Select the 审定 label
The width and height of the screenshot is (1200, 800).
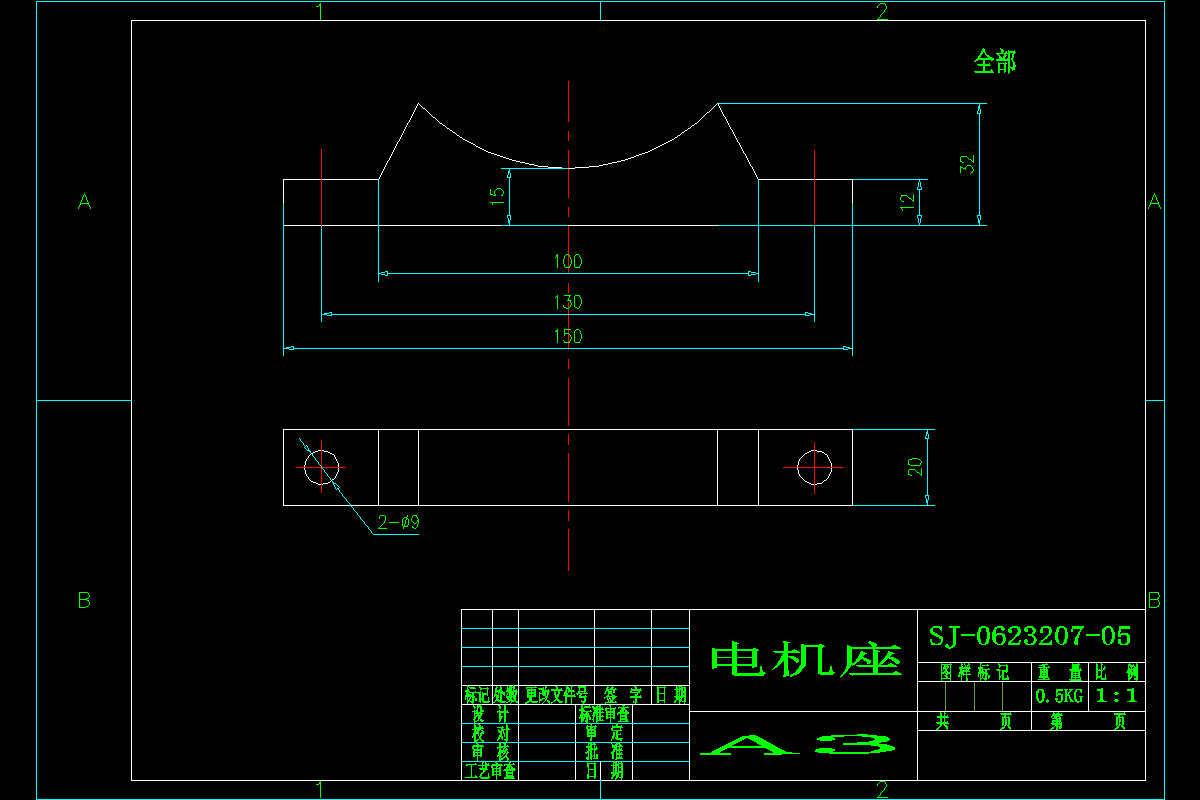click(604, 733)
